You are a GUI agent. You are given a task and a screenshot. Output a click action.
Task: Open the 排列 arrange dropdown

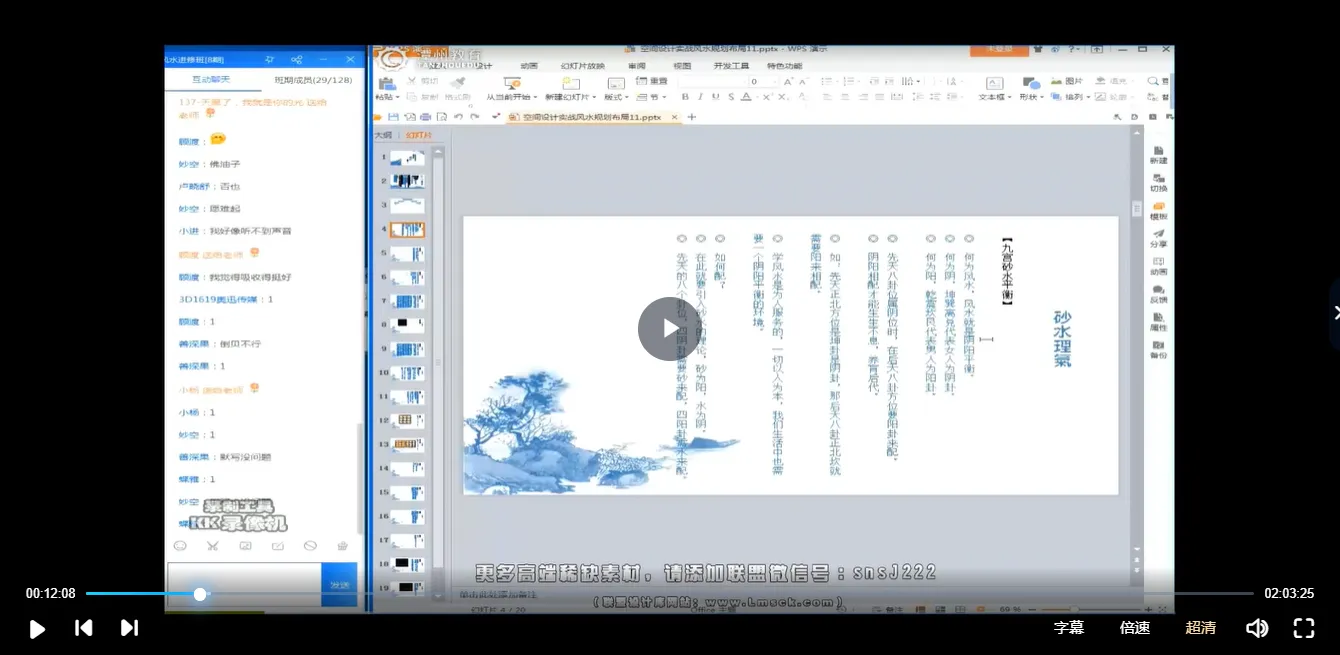click(x=1071, y=97)
